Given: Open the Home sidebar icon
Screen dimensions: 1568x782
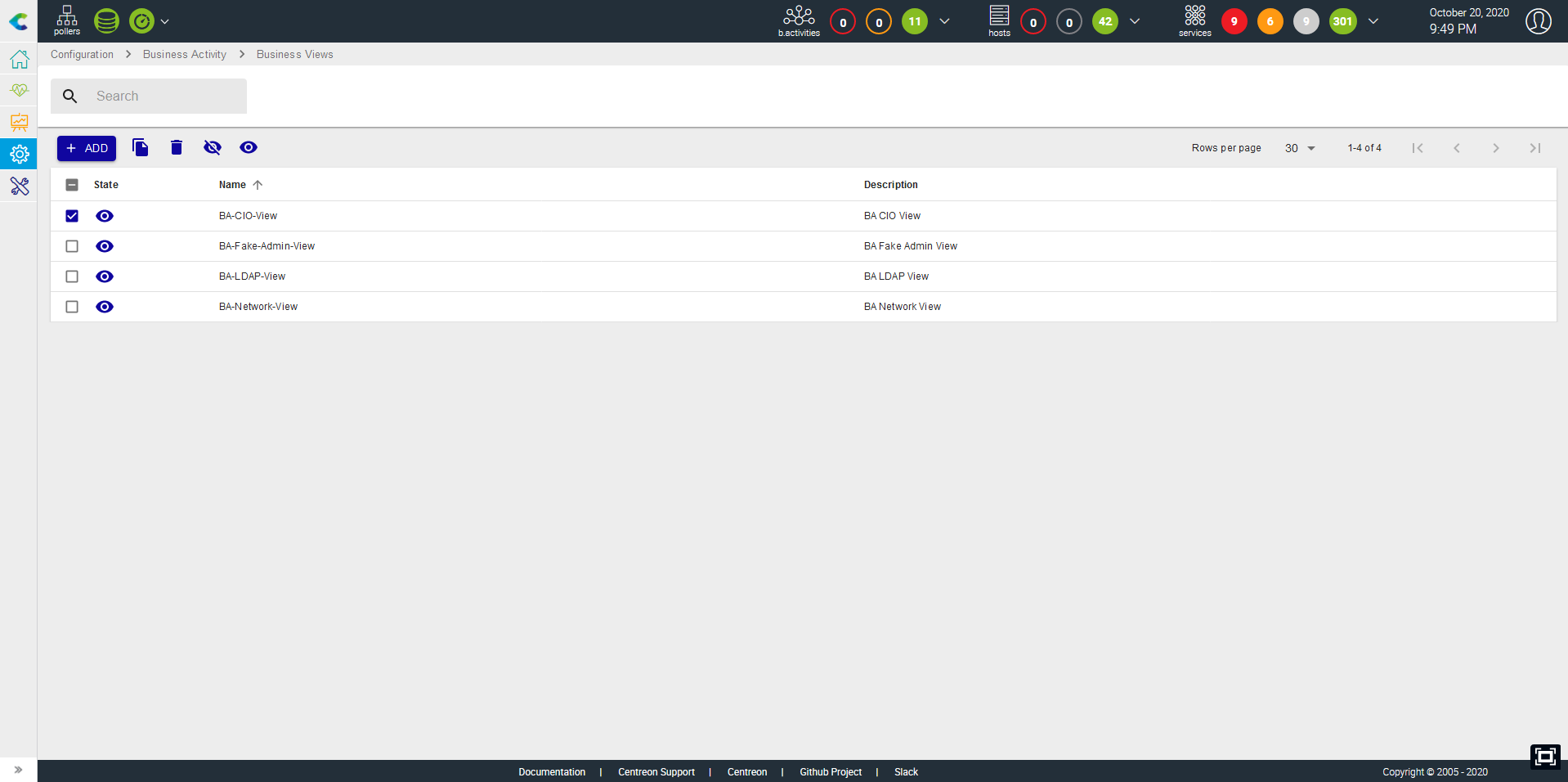Looking at the screenshot, I should [x=20, y=60].
